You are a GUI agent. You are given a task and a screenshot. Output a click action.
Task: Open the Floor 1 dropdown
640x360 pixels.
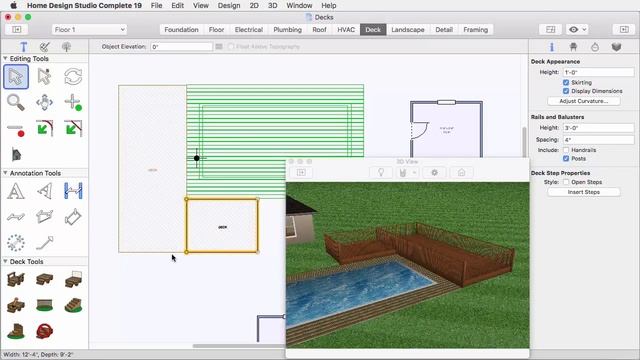pyautogui.click(x=89, y=29)
